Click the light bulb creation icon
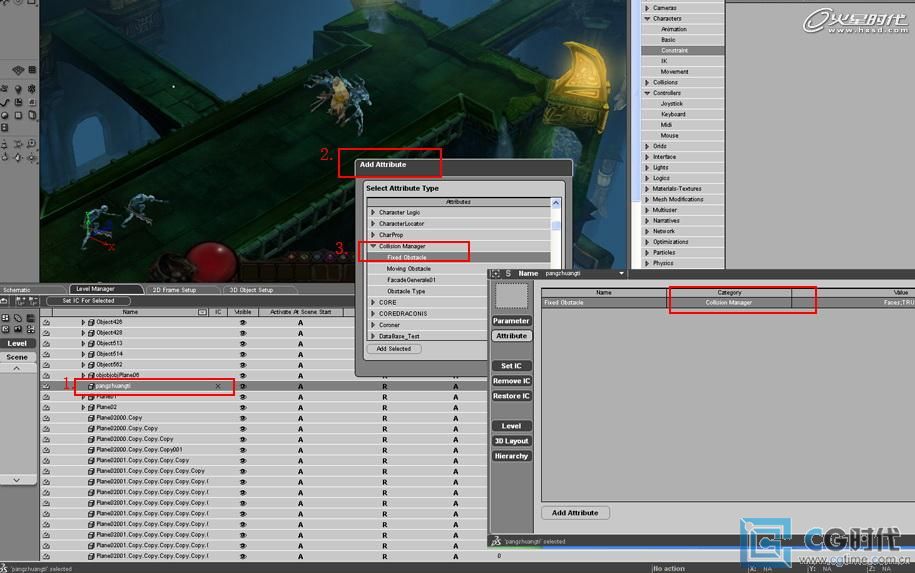 tap(18, 89)
